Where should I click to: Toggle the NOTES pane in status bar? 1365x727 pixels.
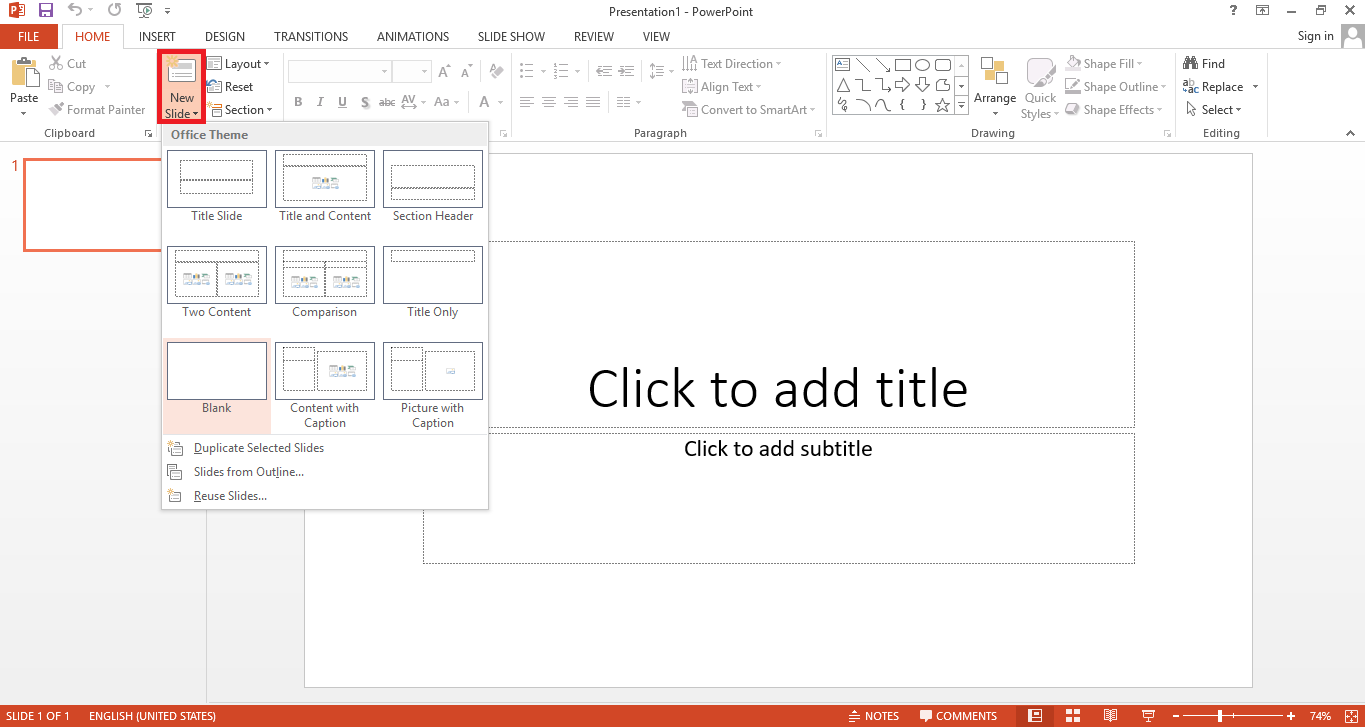tap(873, 716)
